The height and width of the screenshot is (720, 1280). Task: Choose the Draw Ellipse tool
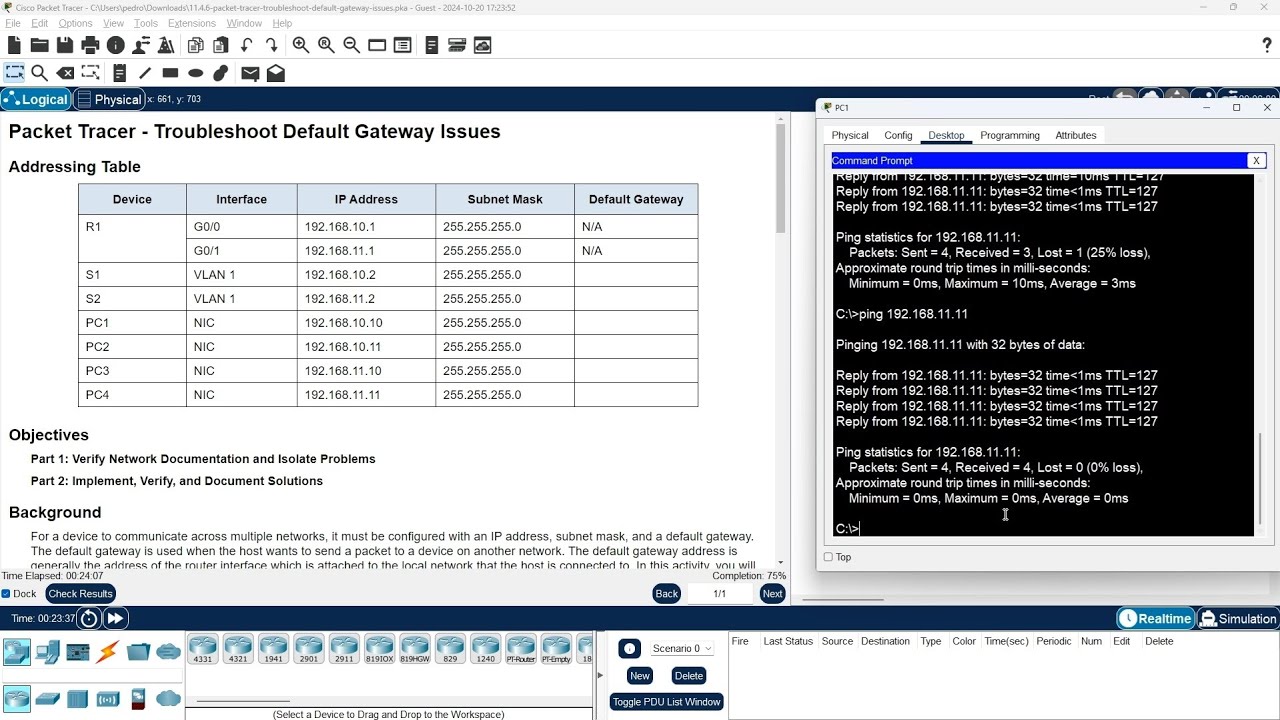coord(196,73)
